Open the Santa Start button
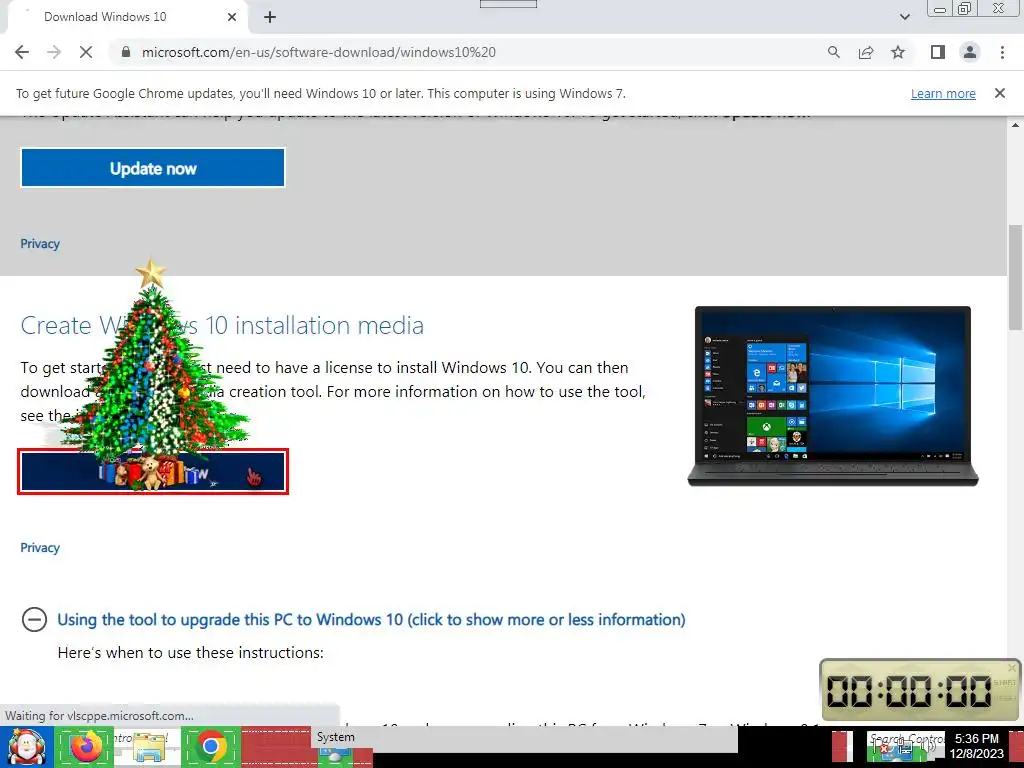1024x768 pixels. (26, 747)
